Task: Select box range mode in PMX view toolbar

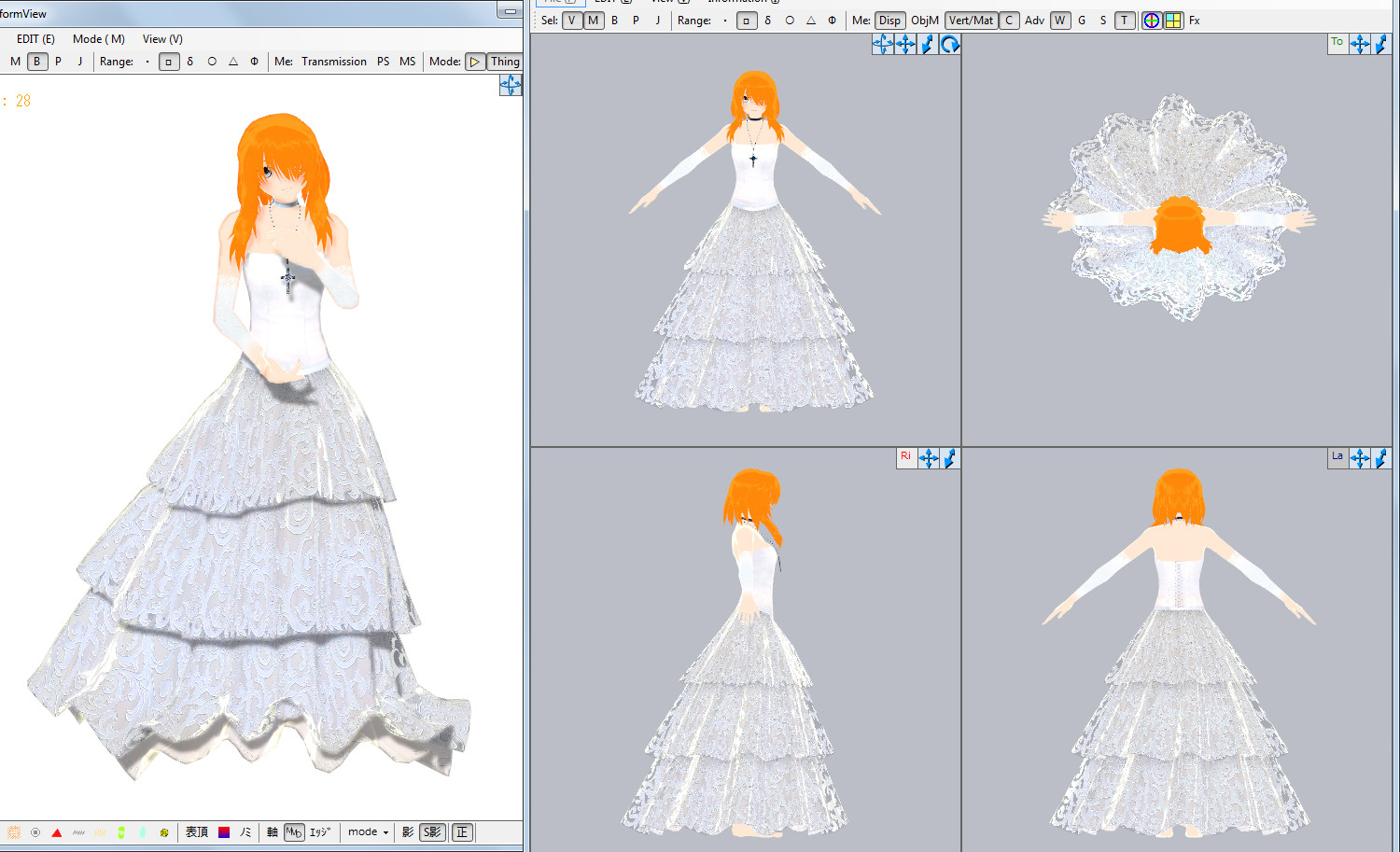Action: pyautogui.click(x=747, y=21)
